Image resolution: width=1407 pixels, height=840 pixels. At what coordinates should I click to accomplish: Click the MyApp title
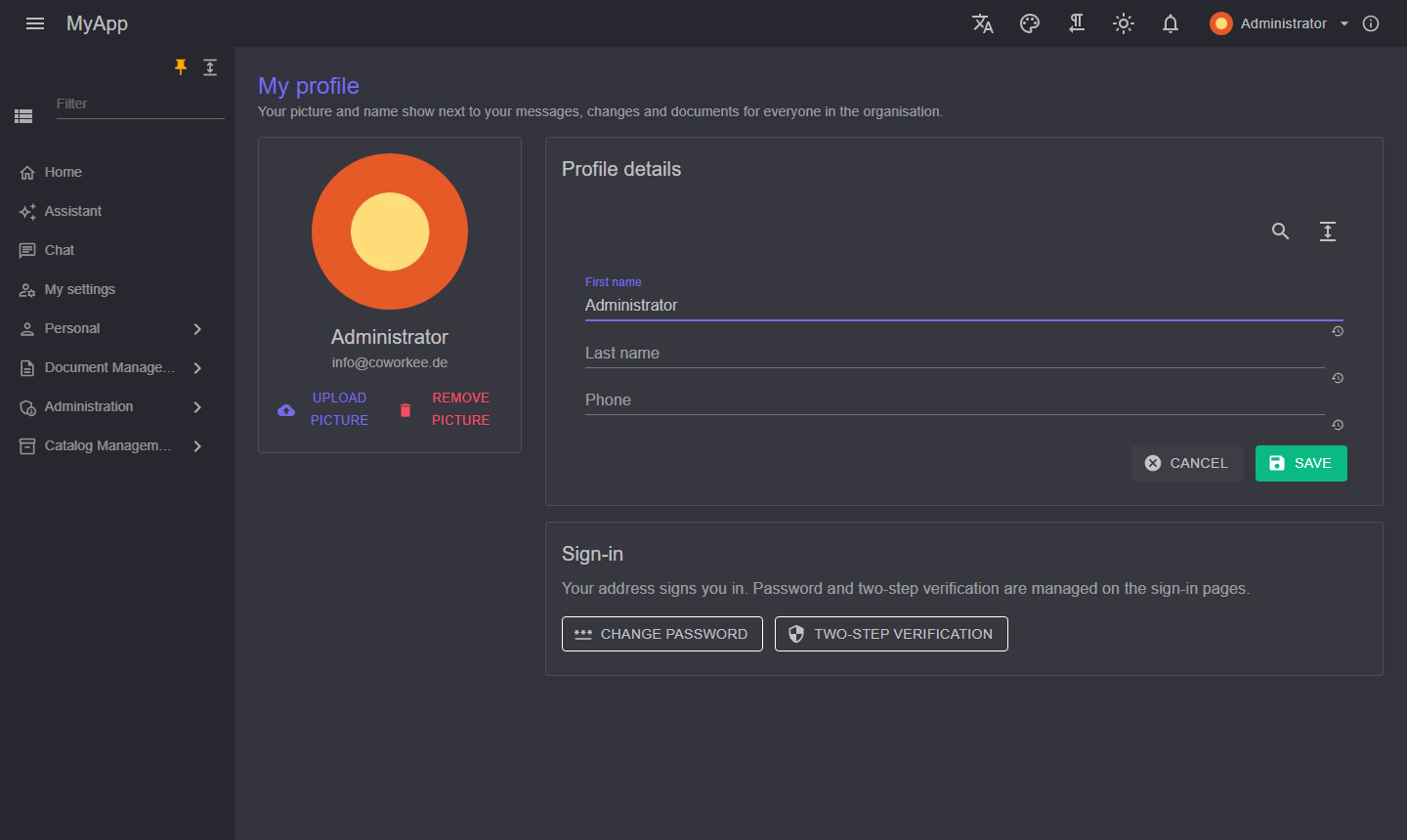pyautogui.click(x=97, y=23)
